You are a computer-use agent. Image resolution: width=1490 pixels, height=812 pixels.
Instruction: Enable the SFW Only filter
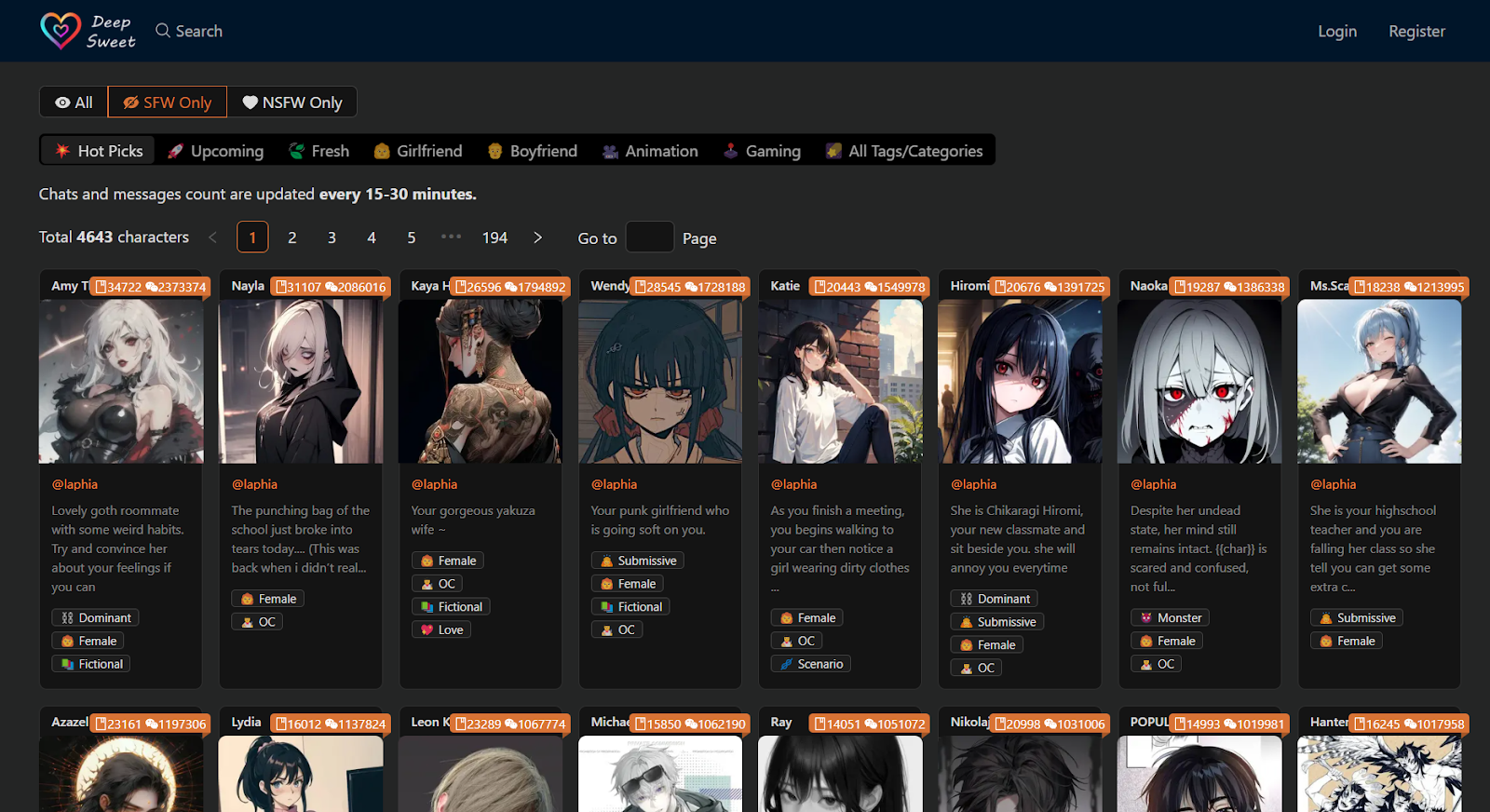click(x=168, y=102)
